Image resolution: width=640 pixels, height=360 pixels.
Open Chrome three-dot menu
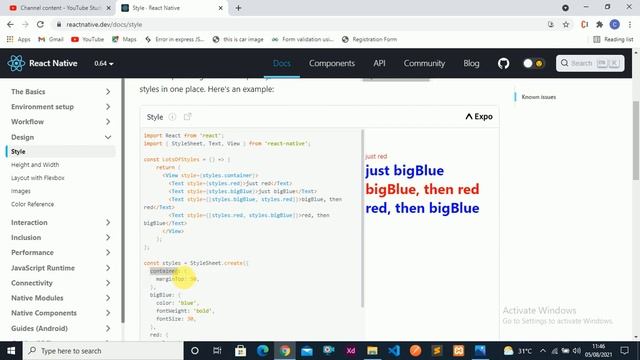click(x=630, y=24)
